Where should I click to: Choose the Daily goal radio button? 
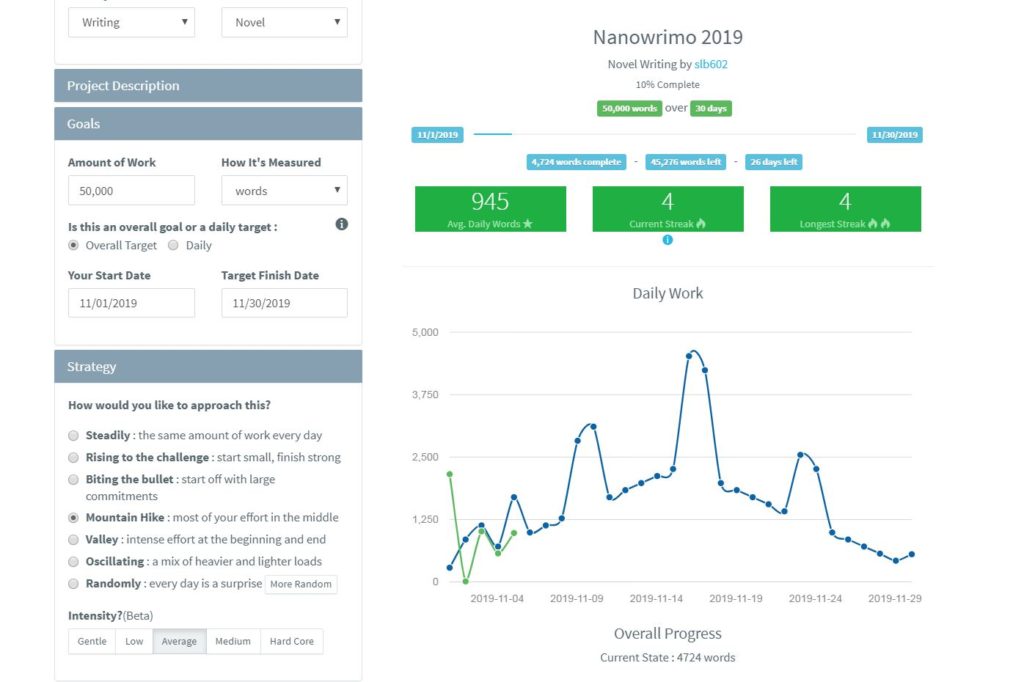(x=172, y=245)
